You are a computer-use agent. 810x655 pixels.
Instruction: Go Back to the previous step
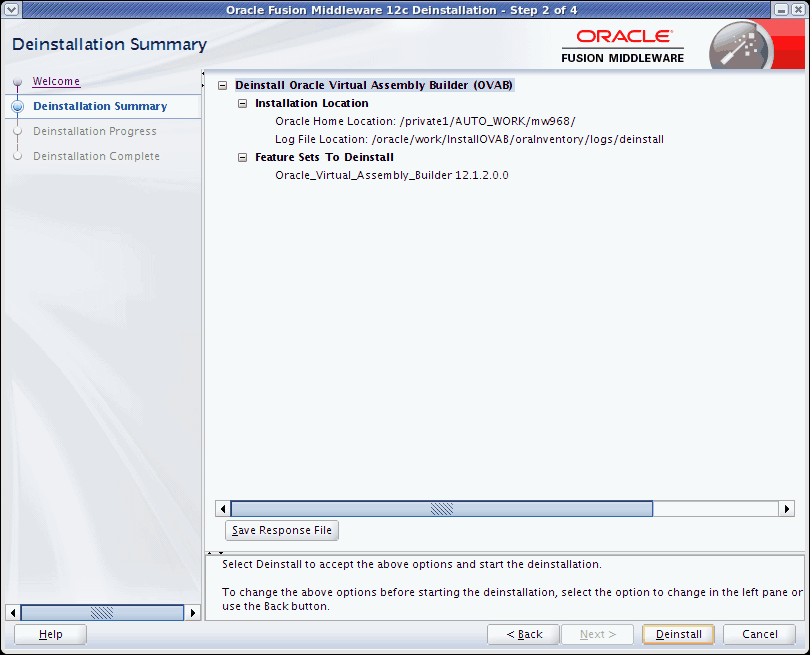pyautogui.click(x=523, y=634)
